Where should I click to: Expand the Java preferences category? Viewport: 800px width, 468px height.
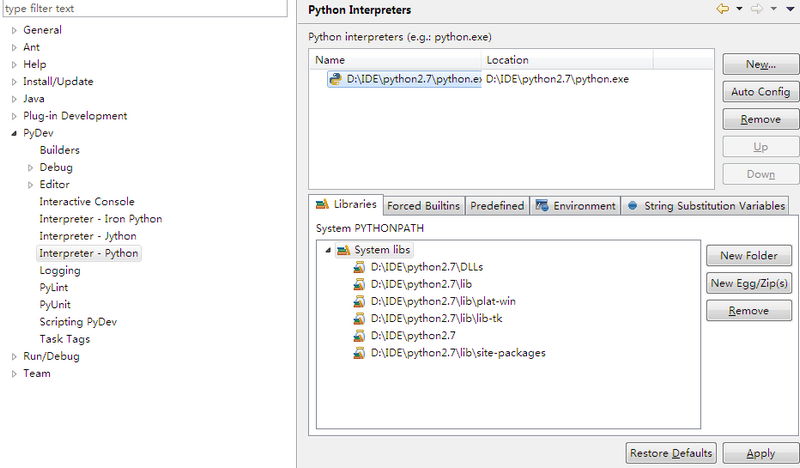pyautogui.click(x=14, y=99)
